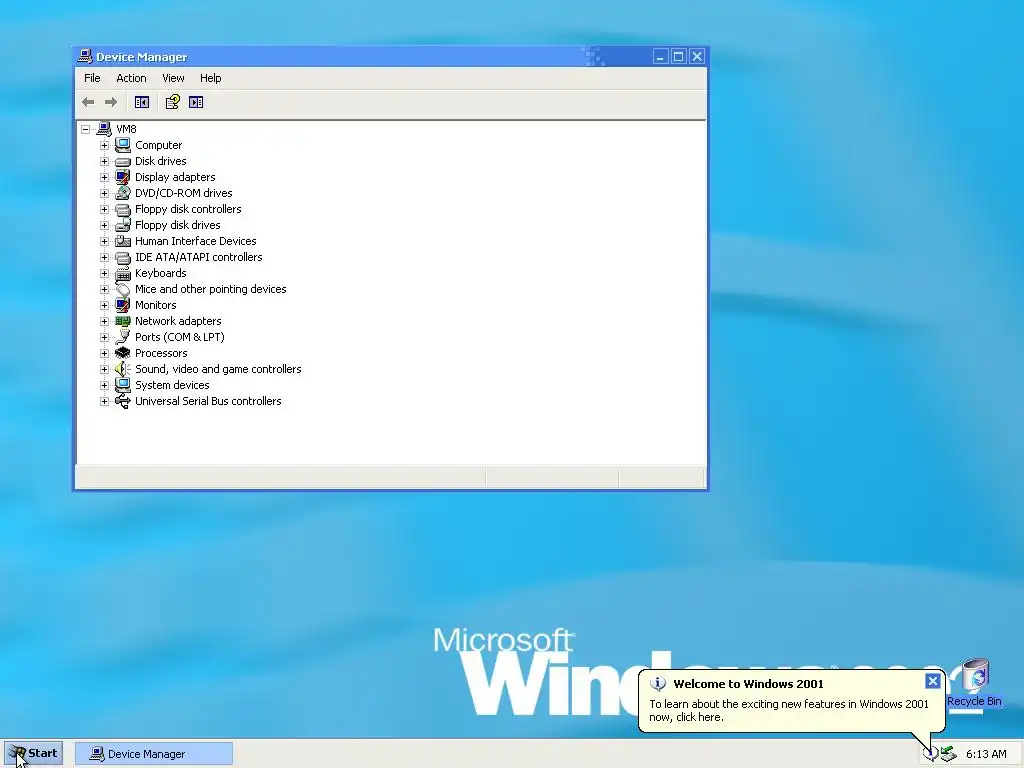Expand the Processors node
This screenshot has height=768, width=1024.
[104, 353]
